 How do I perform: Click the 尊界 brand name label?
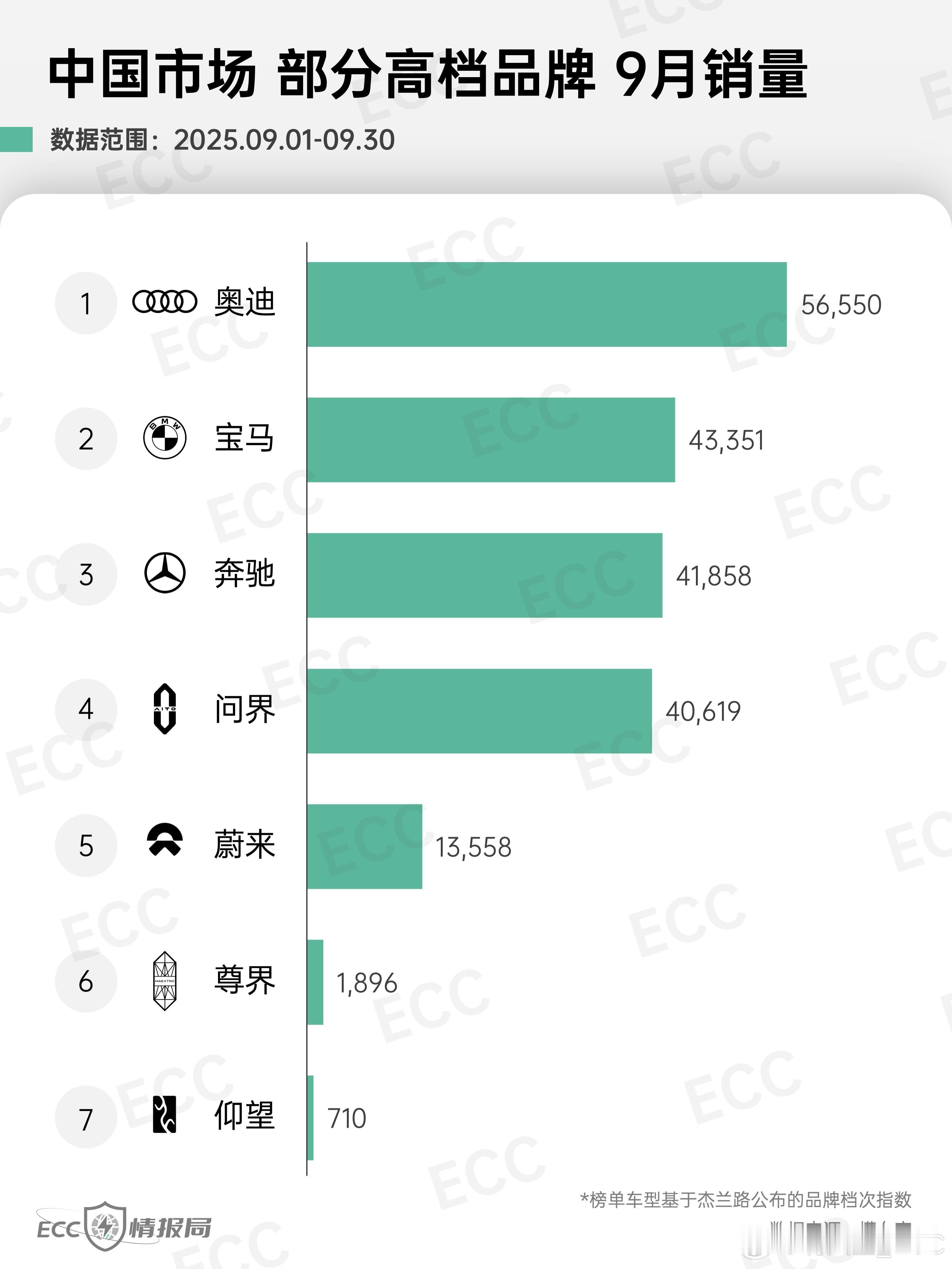(x=244, y=981)
